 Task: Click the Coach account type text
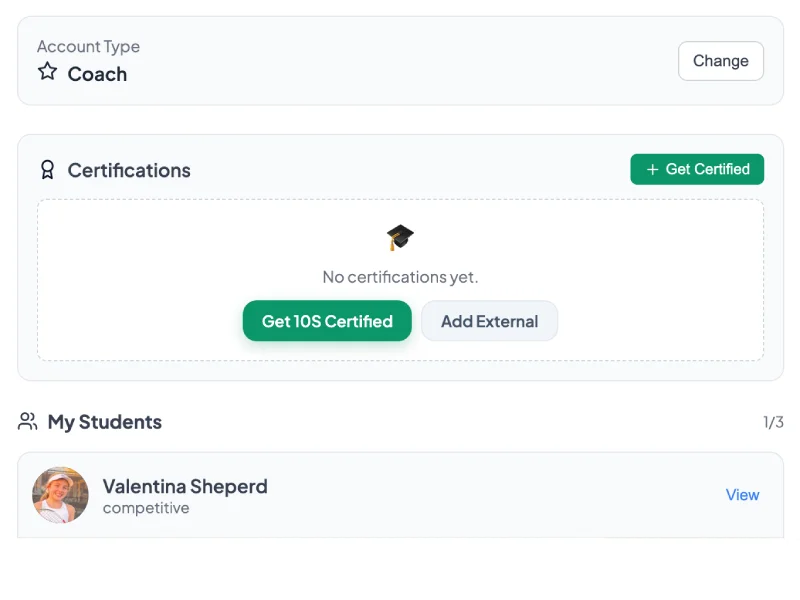click(x=97, y=74)
